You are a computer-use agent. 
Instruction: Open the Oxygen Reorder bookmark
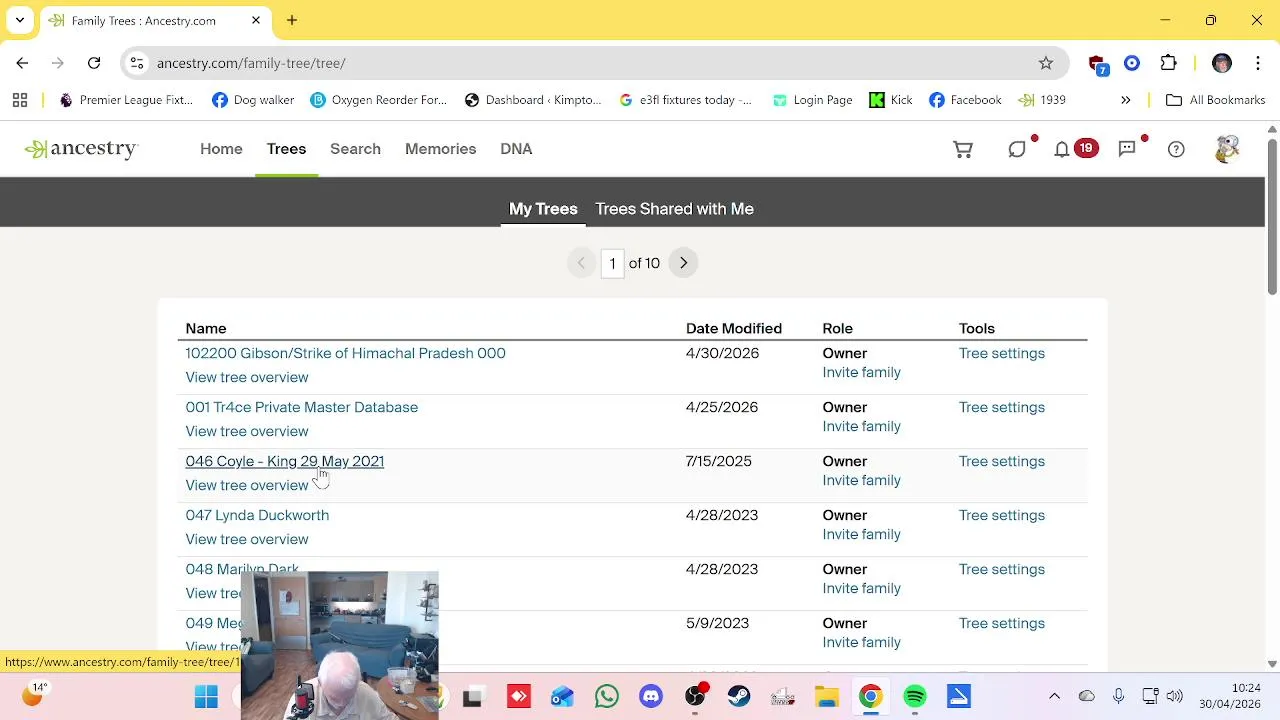(378, 100)
